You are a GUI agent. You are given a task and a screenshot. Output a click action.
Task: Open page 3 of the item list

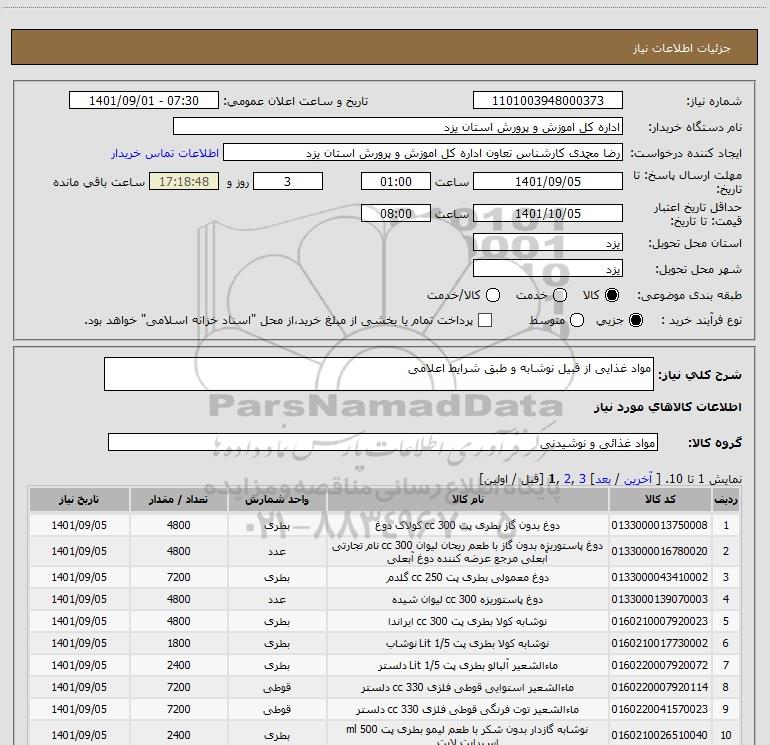point(582,479)
